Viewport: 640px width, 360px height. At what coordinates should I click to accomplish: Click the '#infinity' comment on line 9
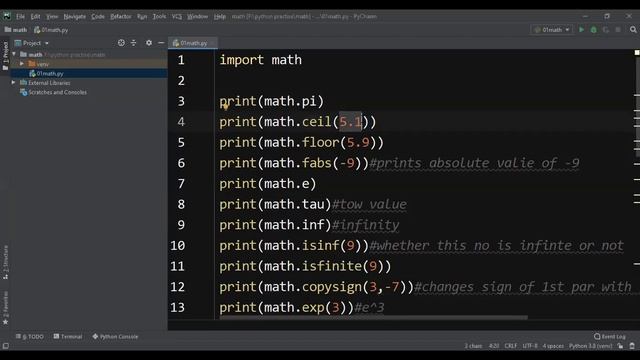(x=366, y=225)
